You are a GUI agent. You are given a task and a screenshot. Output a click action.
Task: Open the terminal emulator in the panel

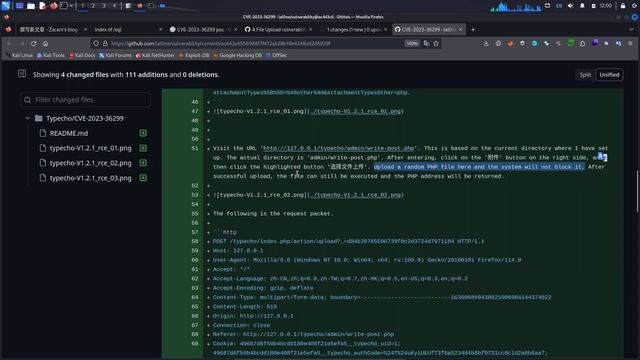64,6
